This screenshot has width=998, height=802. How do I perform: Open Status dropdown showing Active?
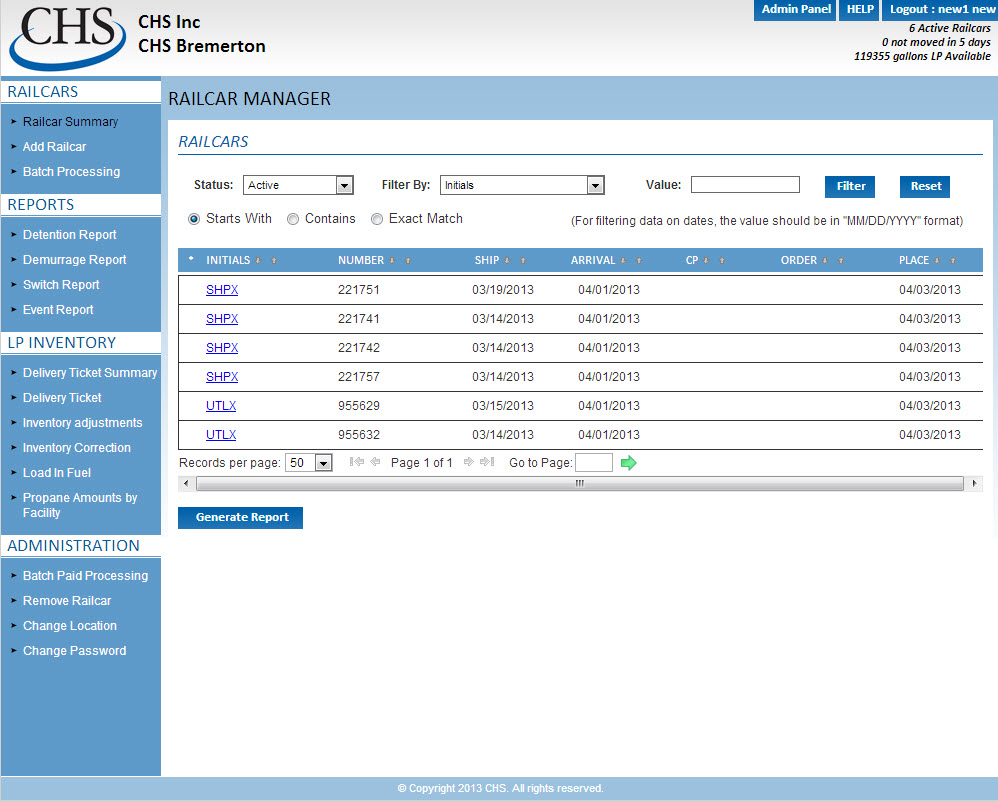pyautogui.click(x=298, y=185)
